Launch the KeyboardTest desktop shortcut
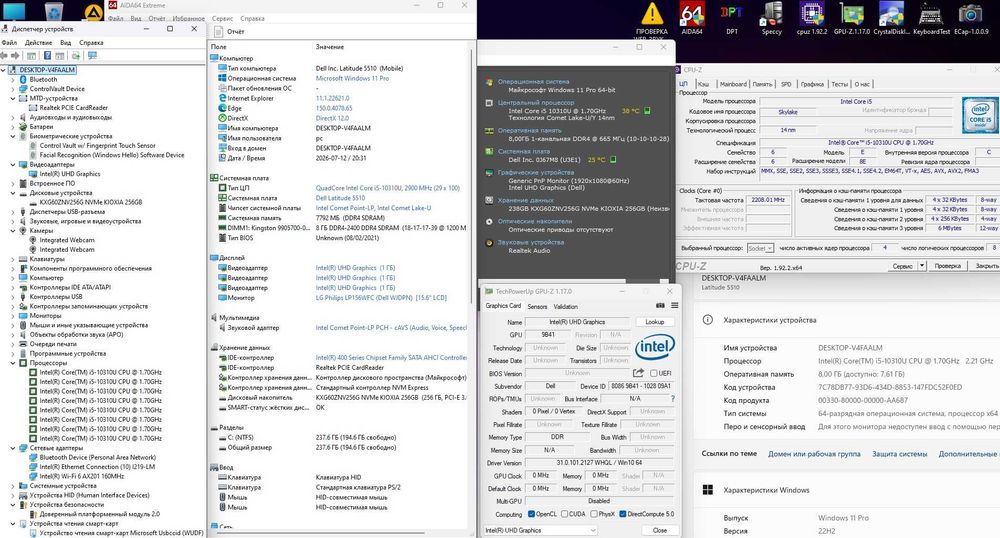This screenshot has height=538, width=1000. (931, 18)
